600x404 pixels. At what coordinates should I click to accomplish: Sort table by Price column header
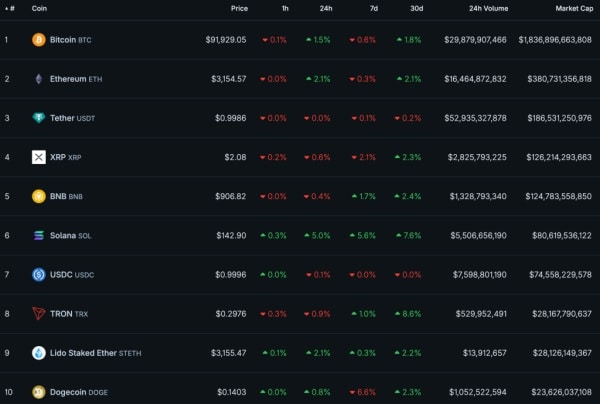coord(239,8)
